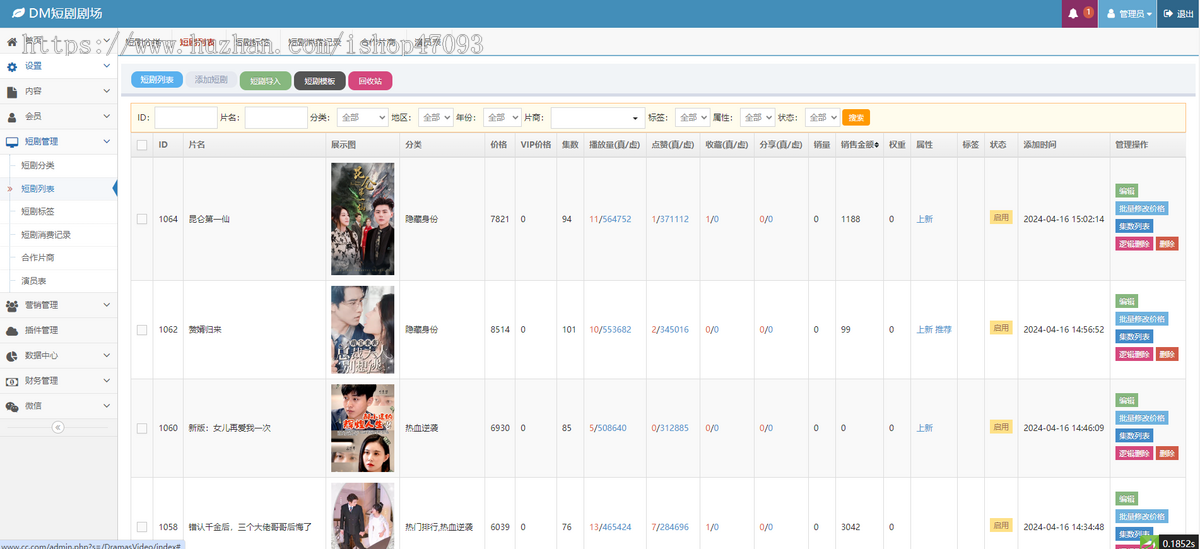
Task: Click the home icon in the tab bar
Action: click(12, 42)
